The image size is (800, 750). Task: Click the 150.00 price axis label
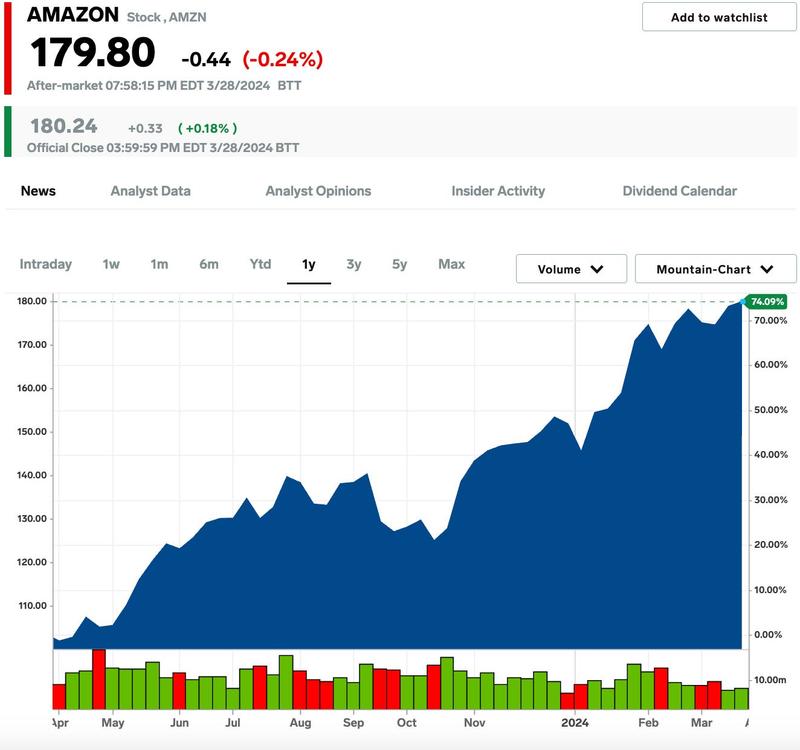[x=32, y=432]
